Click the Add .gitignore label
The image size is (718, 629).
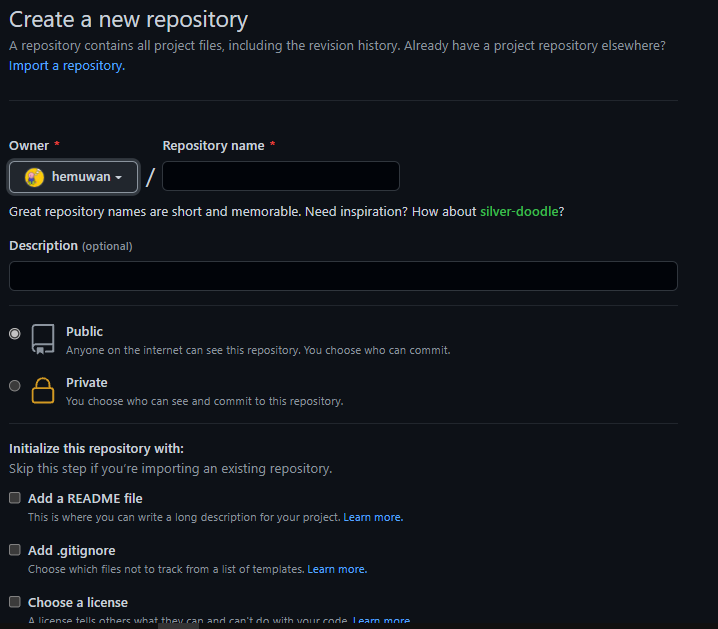click(x=71, y=550)
